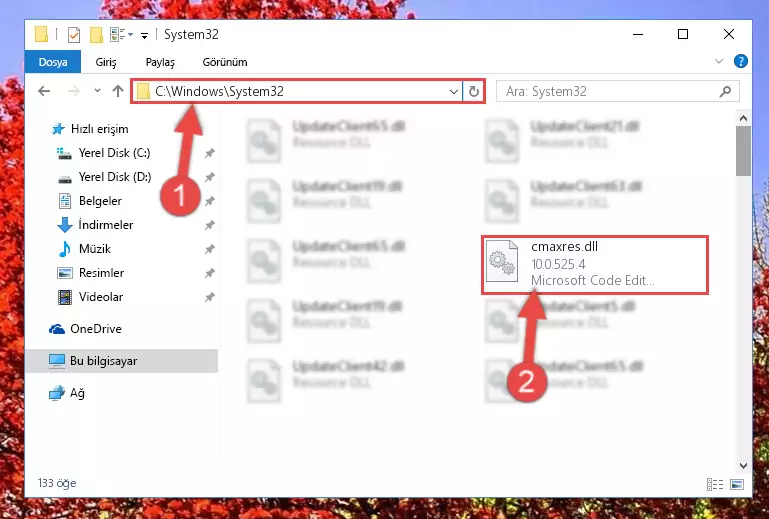Close the System32 Explorer window

tap(729, 34)
